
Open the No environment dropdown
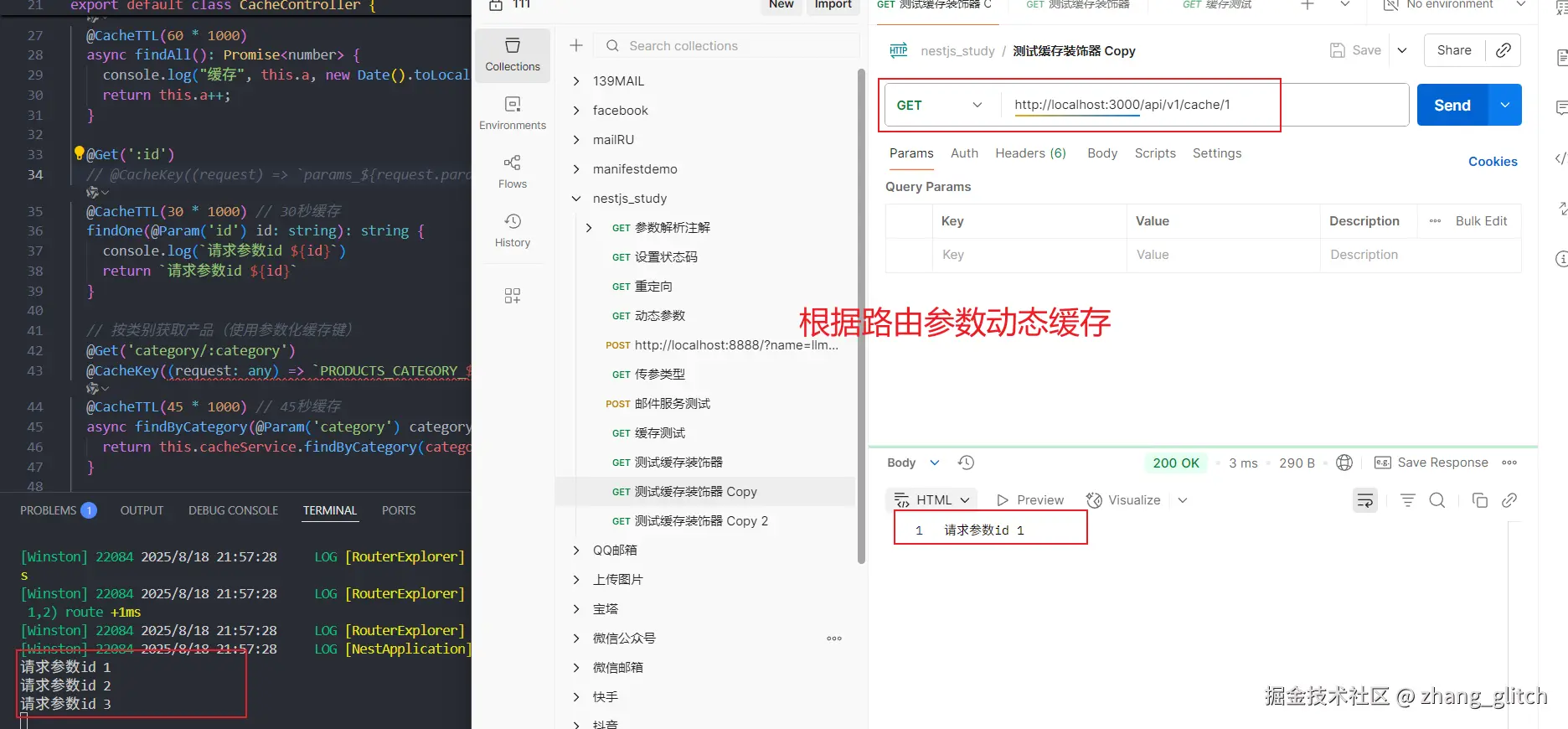click(1454, 5)
